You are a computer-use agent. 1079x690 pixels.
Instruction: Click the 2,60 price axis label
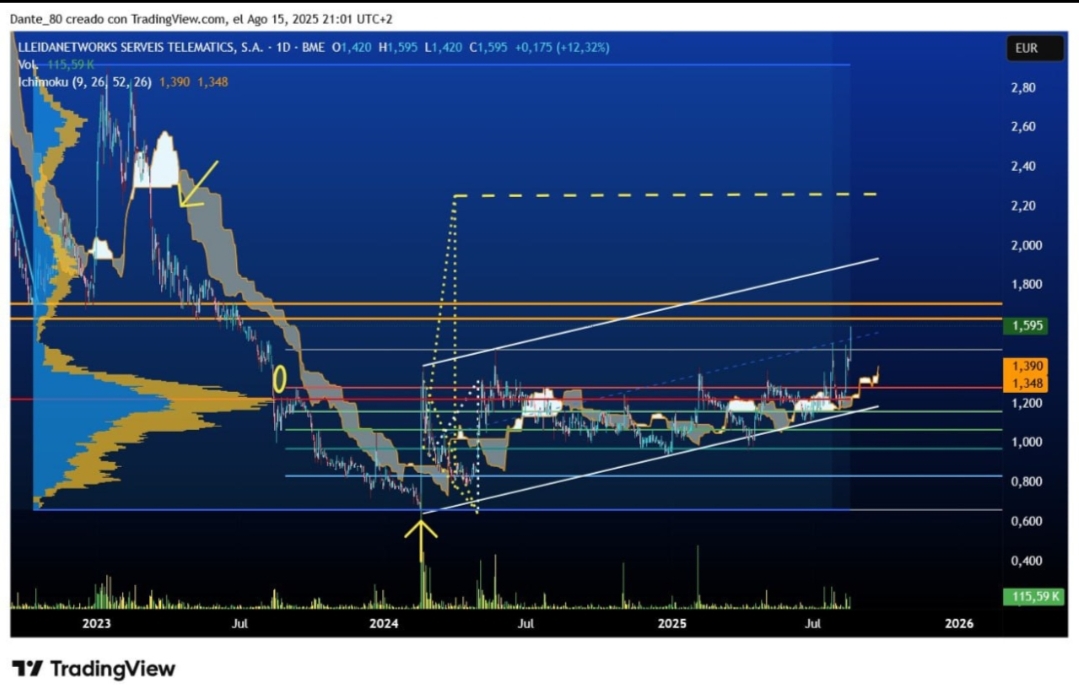tap(1023, 127)
